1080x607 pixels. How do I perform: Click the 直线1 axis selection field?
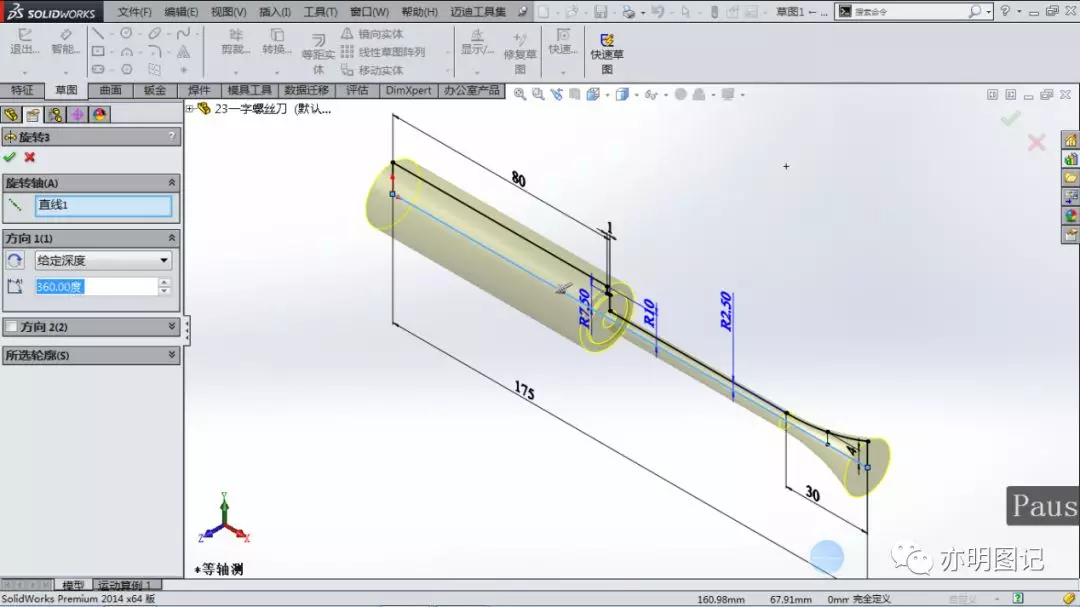coord(103,205)
